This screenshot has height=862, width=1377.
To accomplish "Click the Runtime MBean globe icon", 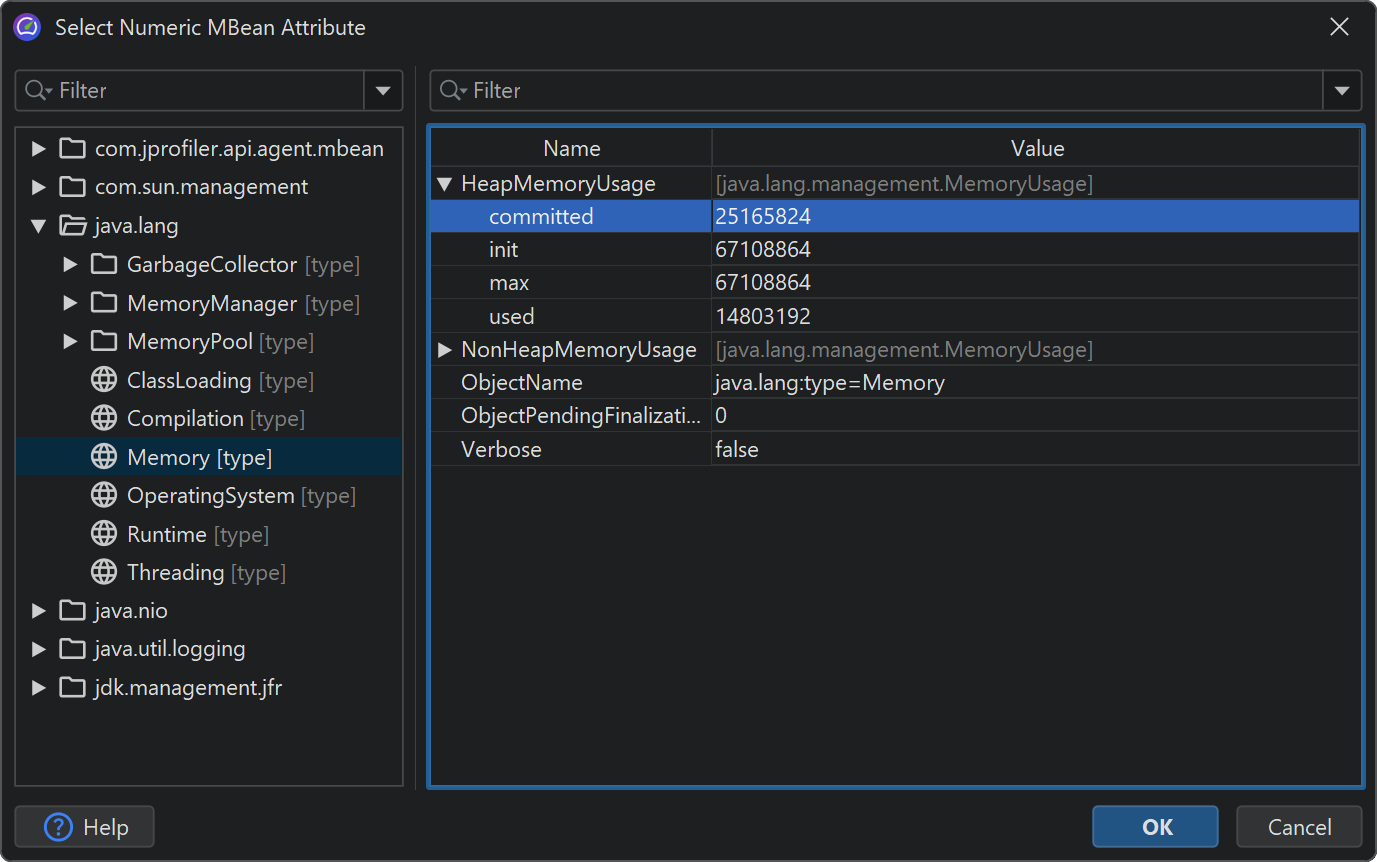I will pyautogui.click(x=103, y=534).
